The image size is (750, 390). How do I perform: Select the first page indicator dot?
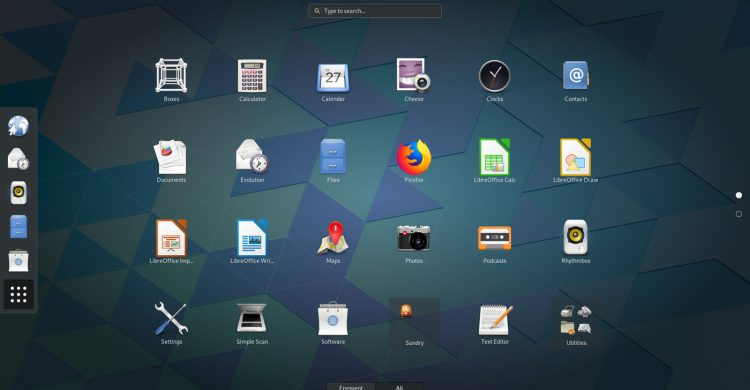click(x=739, y=195)
